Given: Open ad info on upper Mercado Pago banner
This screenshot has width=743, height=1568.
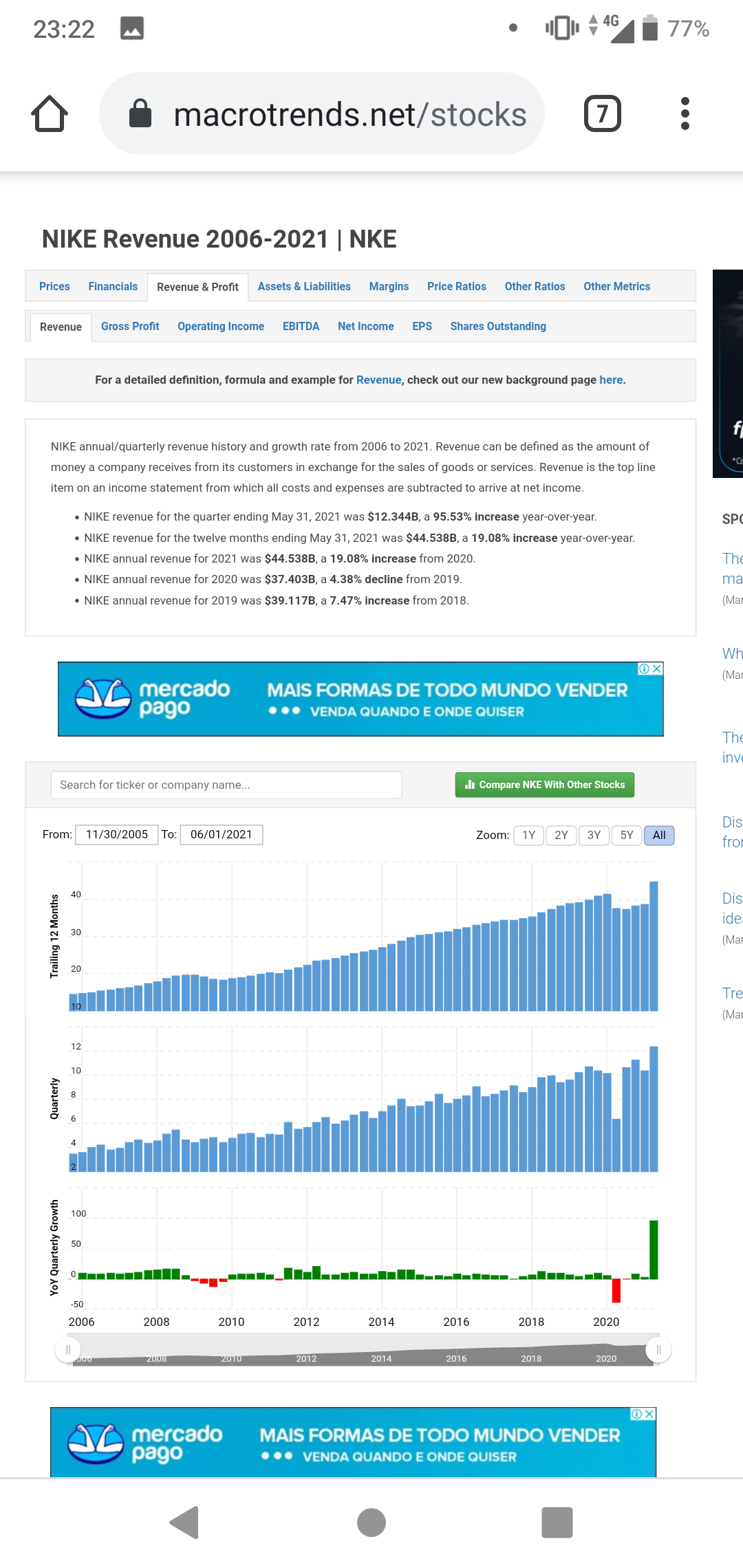Looking at the screenshot, I should 645,668.
